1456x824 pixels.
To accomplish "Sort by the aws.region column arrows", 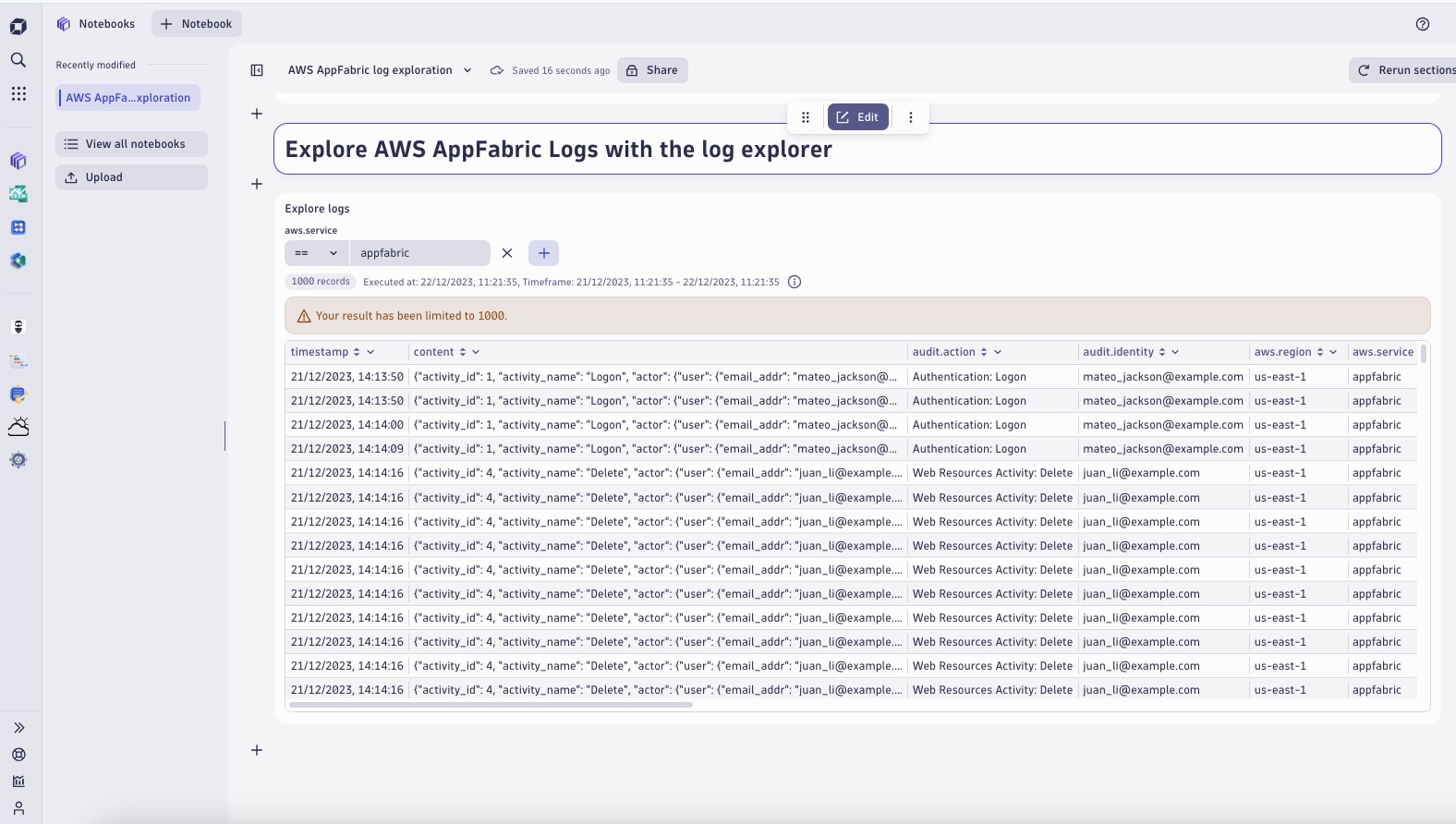I will pos(1320,352).
